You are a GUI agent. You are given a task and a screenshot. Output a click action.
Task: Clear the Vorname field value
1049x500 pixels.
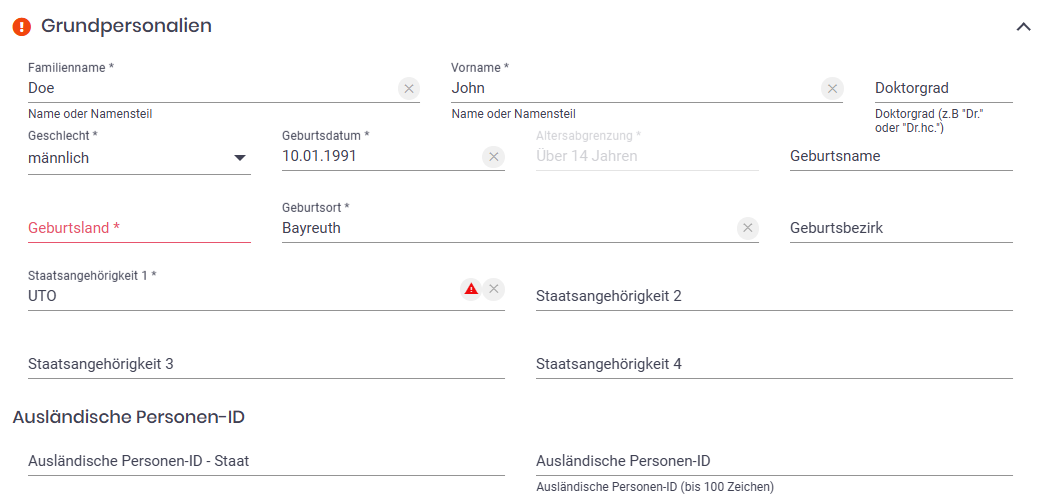(832, 89)
